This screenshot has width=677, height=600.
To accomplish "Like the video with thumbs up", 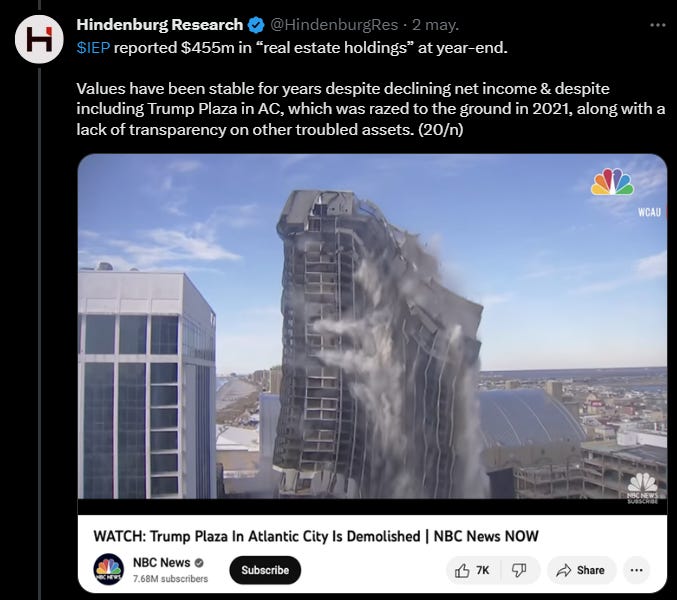I will 472,571.
